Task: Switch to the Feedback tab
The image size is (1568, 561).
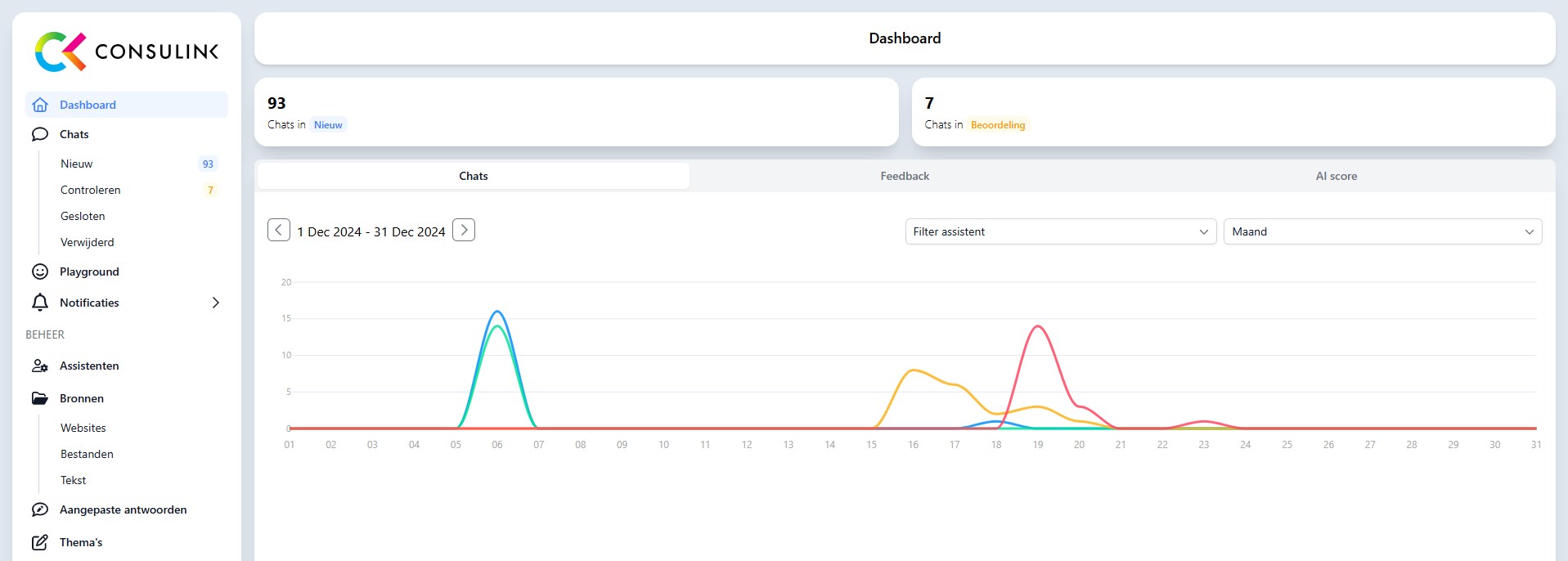Action: (x=904, y=176)
